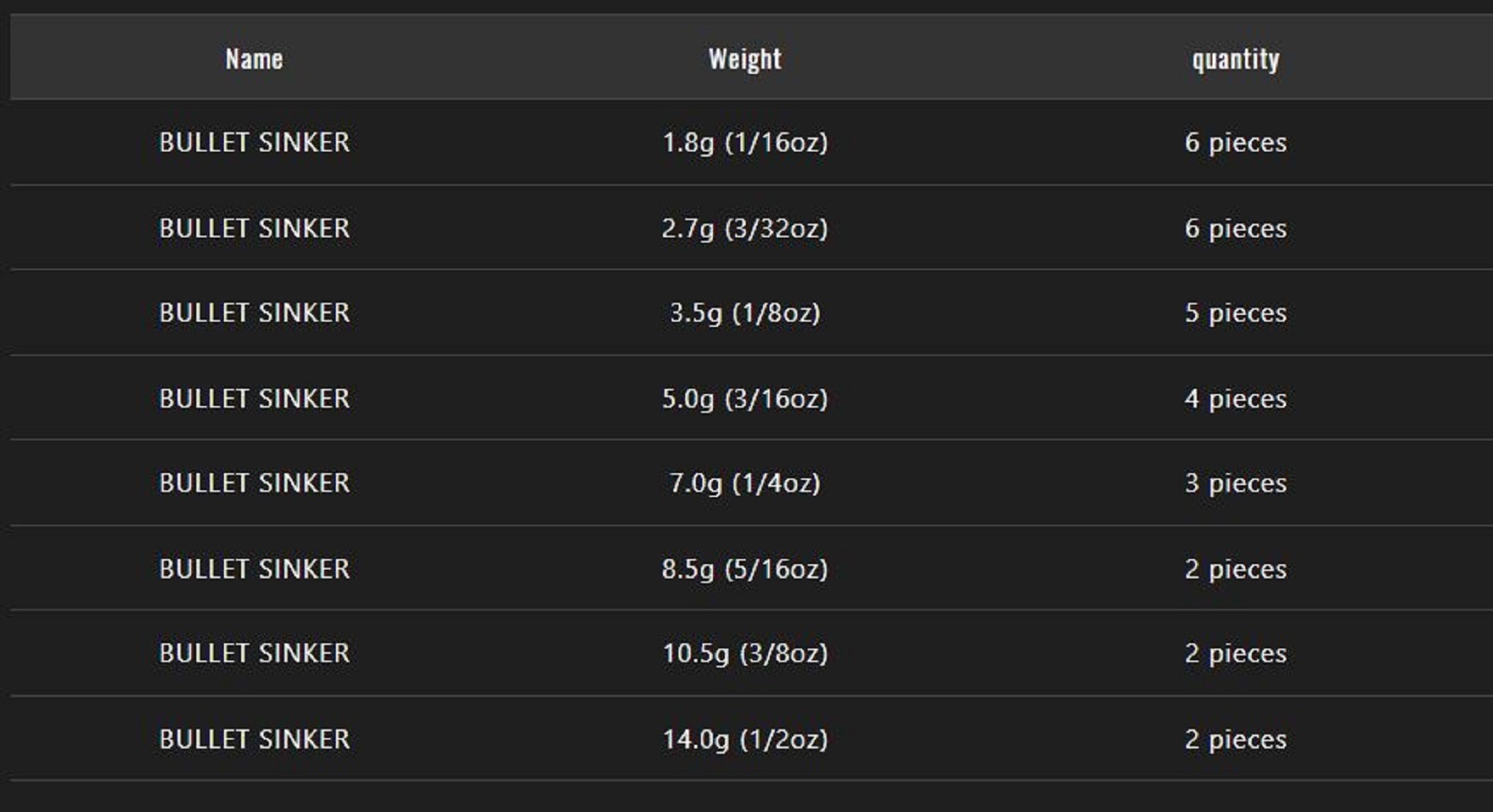The height and width of the screenshot is (812, 1493).
Task: Select the 5.0g (3/16oz) weight cell
Action: (x=745, y=399)
